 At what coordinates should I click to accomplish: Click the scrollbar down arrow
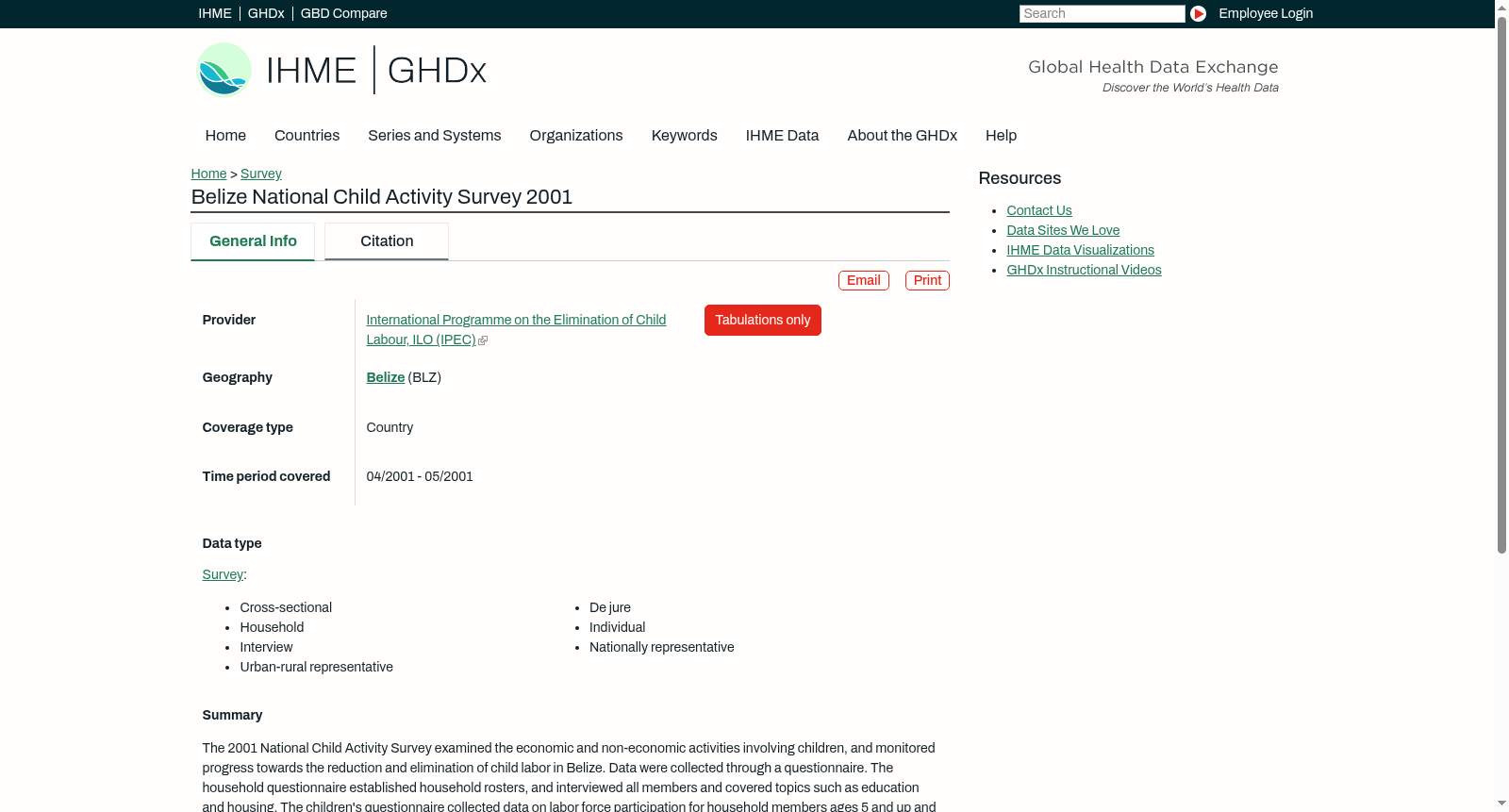tap(1501, 804)
